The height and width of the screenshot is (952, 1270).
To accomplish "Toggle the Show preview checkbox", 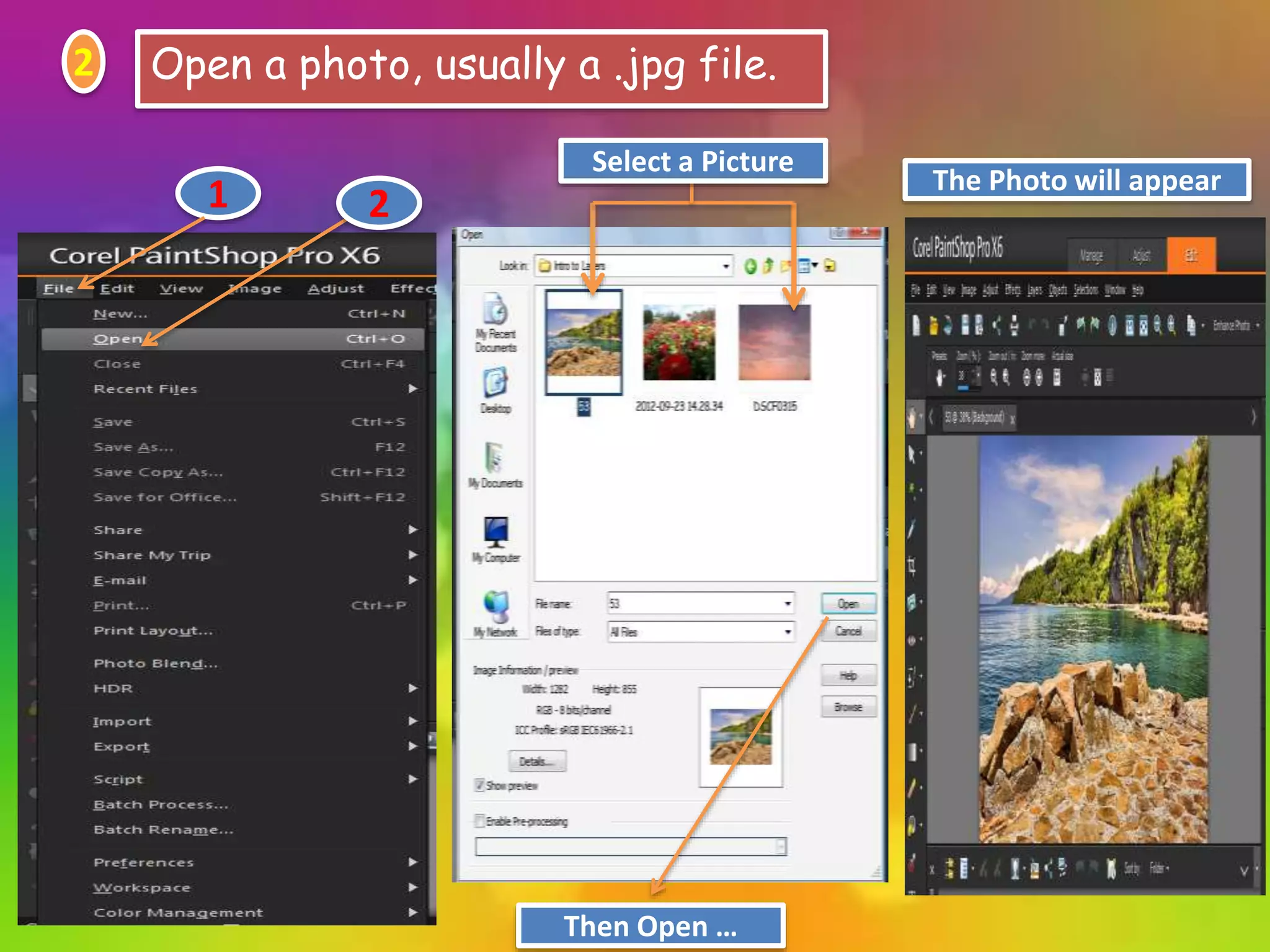I will (479, 785).
